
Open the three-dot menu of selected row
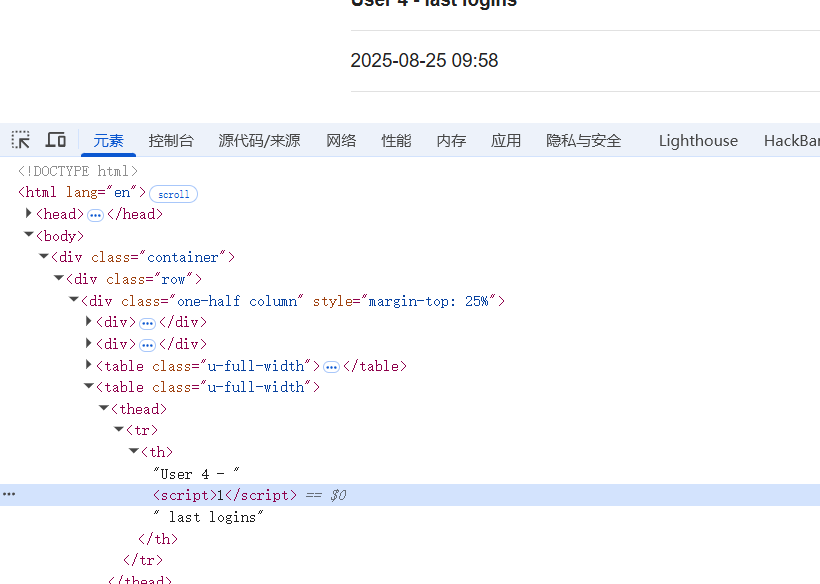[x=9, y=494]
